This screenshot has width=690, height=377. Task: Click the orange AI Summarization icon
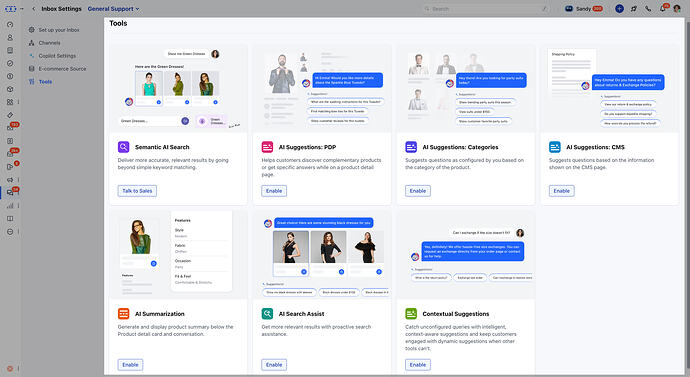[124, 314]
